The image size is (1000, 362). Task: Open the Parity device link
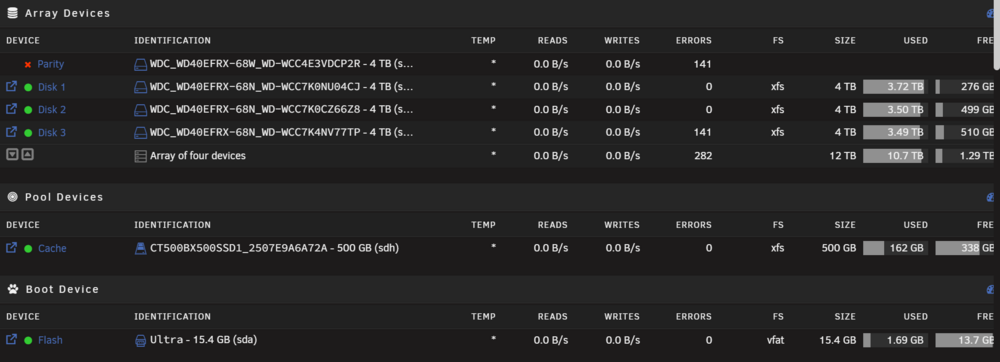tap(50, 64)
